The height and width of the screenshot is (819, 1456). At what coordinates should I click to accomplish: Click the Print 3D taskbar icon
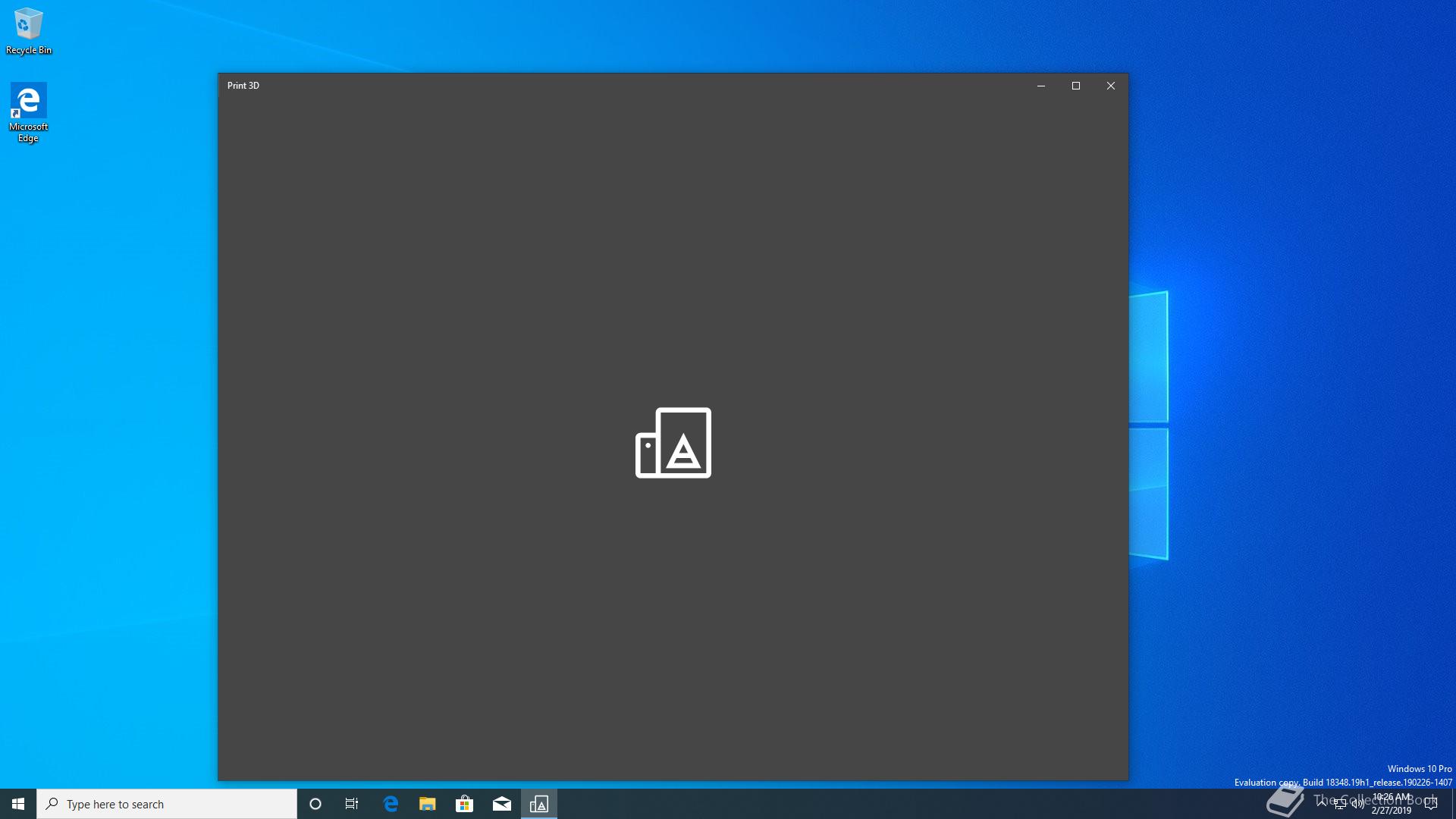coord(539,804)
